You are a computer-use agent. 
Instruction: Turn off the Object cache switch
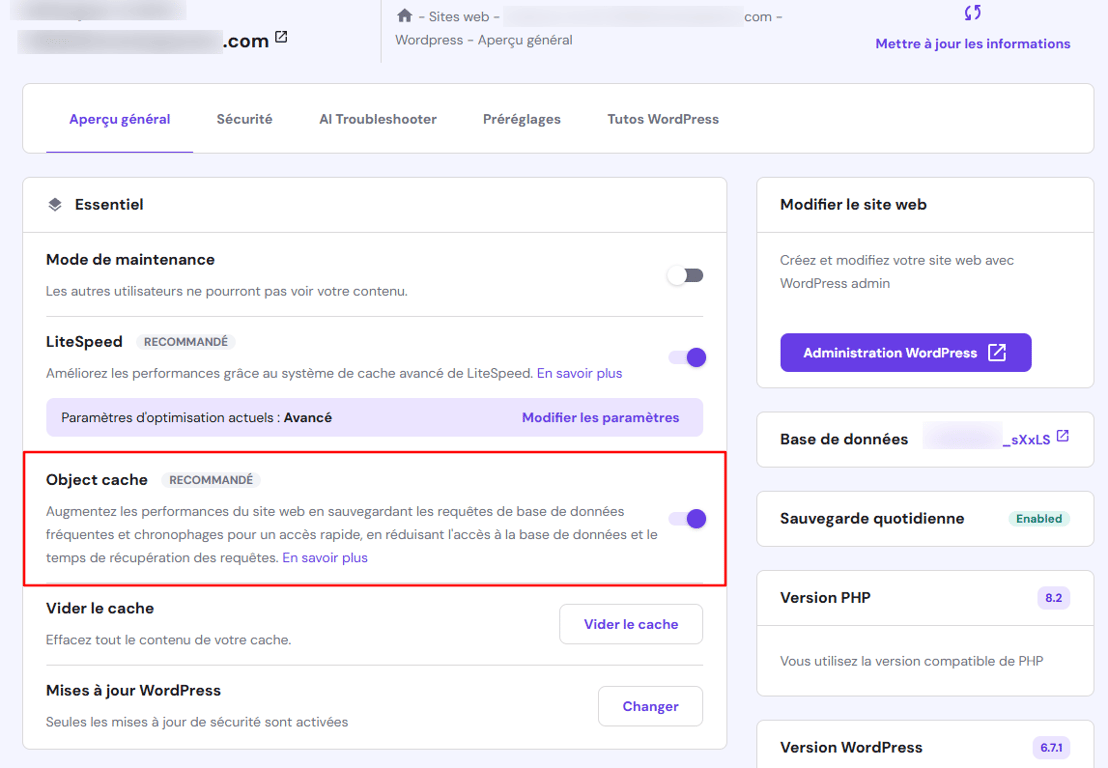coord(686,519)
